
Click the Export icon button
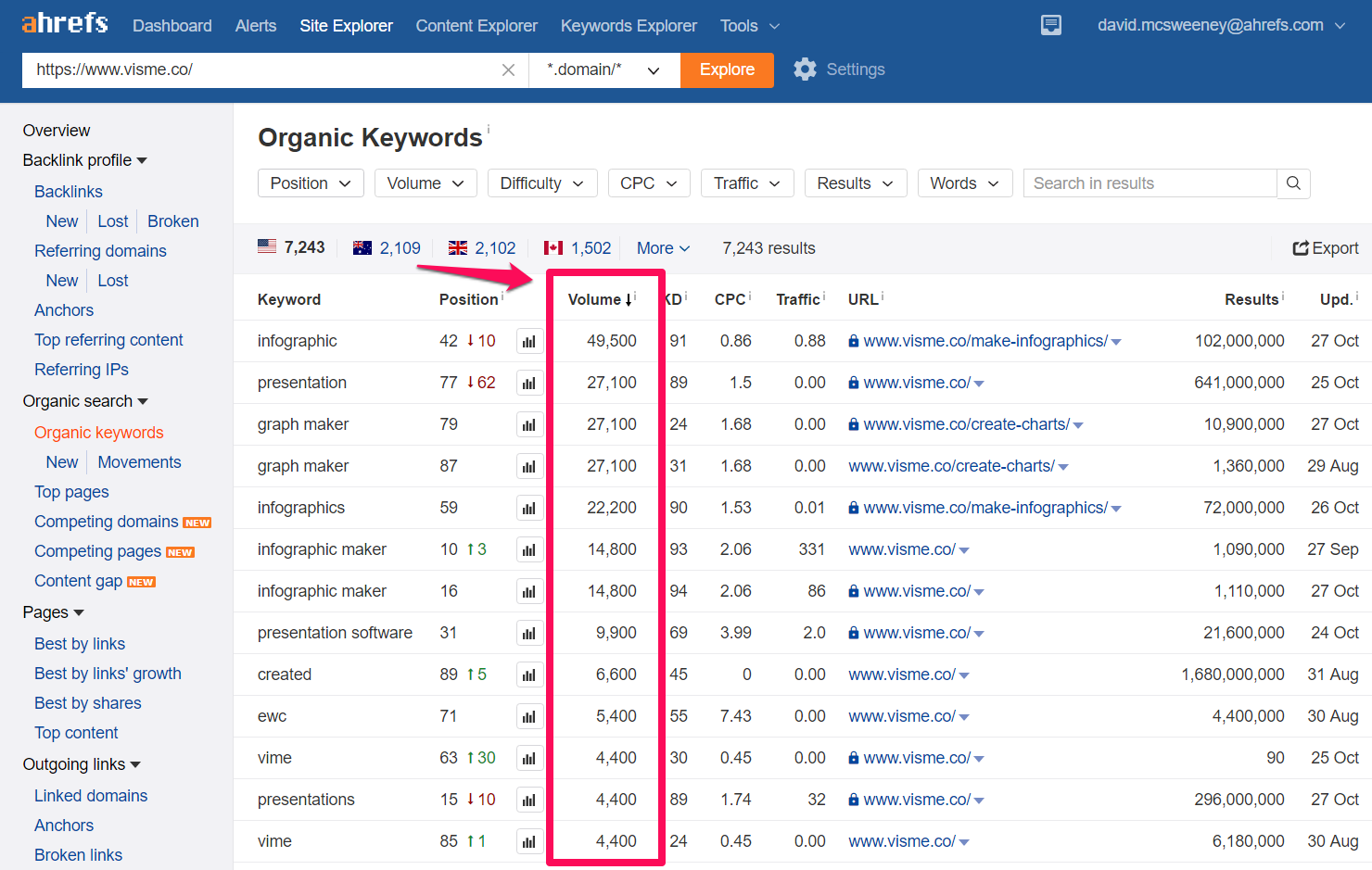[x=1326, y=248]
